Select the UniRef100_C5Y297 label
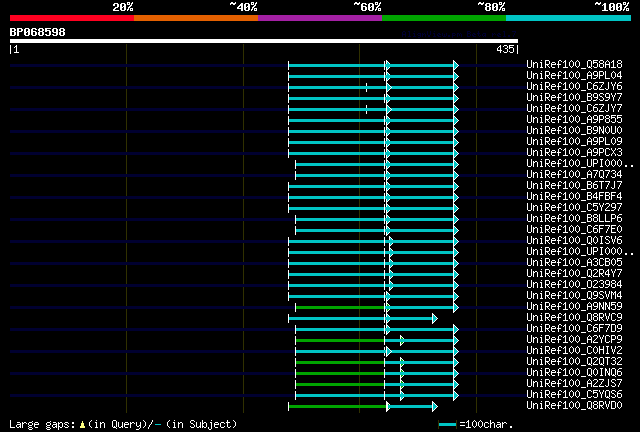Viewport: 640px width, 432px height. (574, 208)
